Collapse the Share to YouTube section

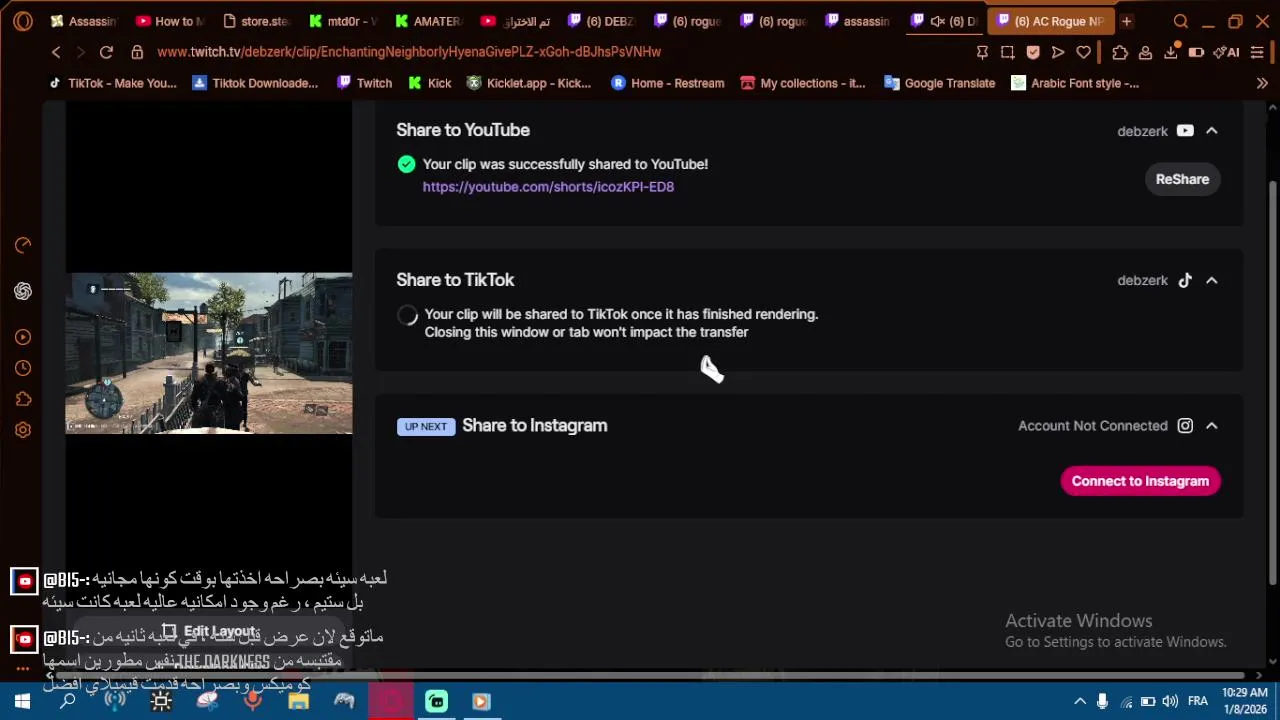1211,131
